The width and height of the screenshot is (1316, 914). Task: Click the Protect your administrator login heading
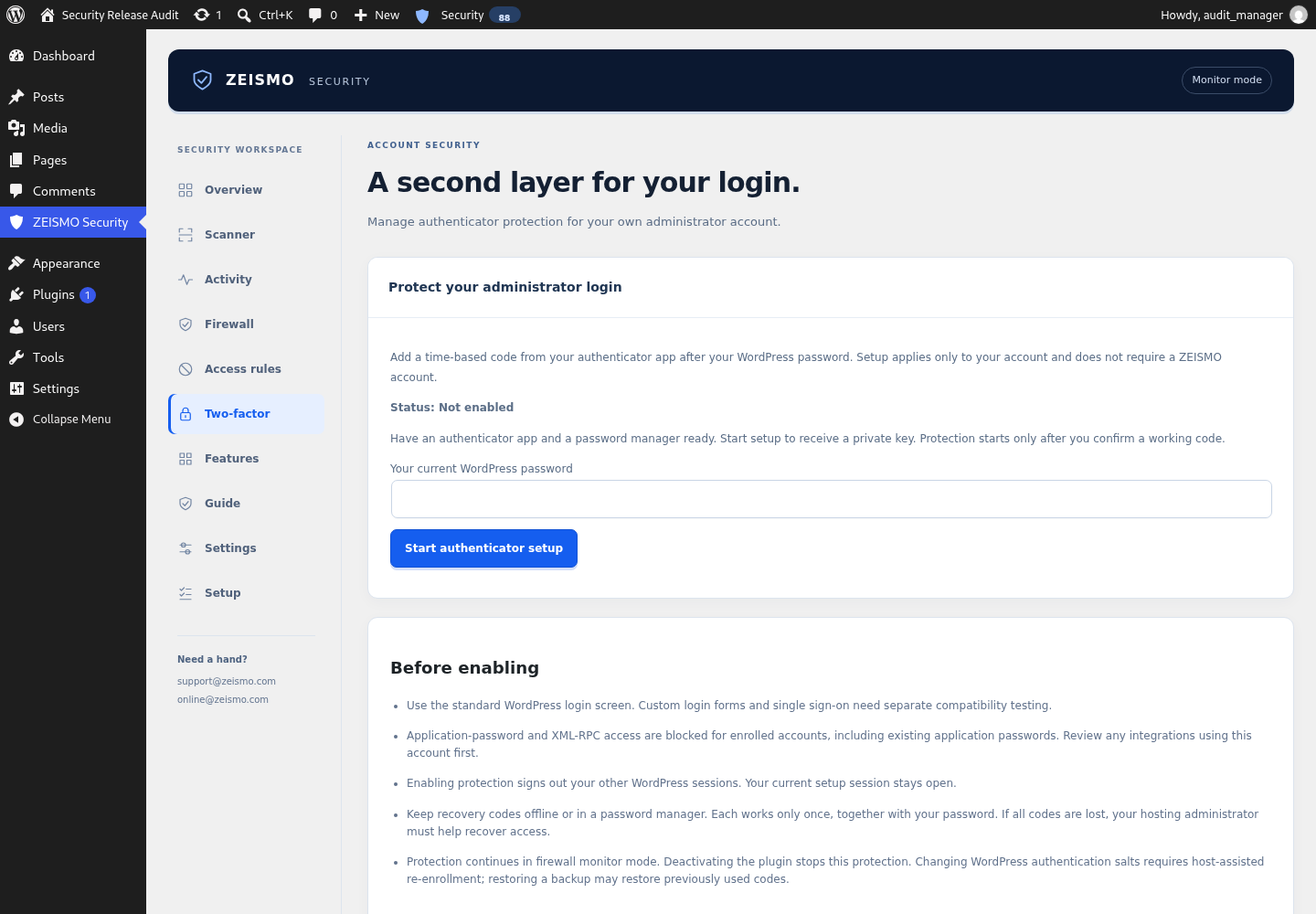point(505,287)
